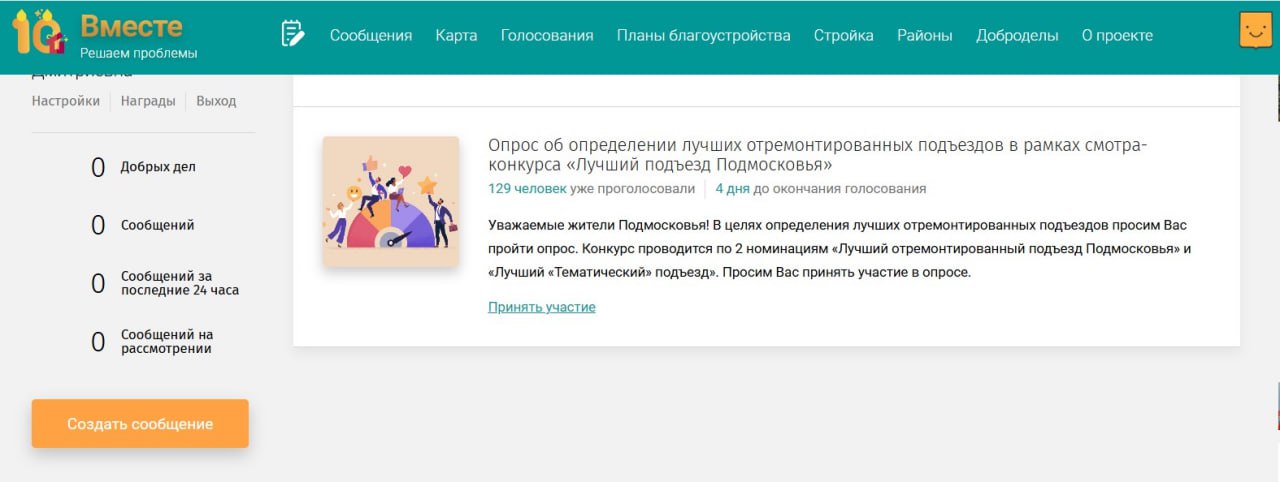The image size is (1280, 482).
Task: View the Награды link in sidebar
Action: (148, 101)
